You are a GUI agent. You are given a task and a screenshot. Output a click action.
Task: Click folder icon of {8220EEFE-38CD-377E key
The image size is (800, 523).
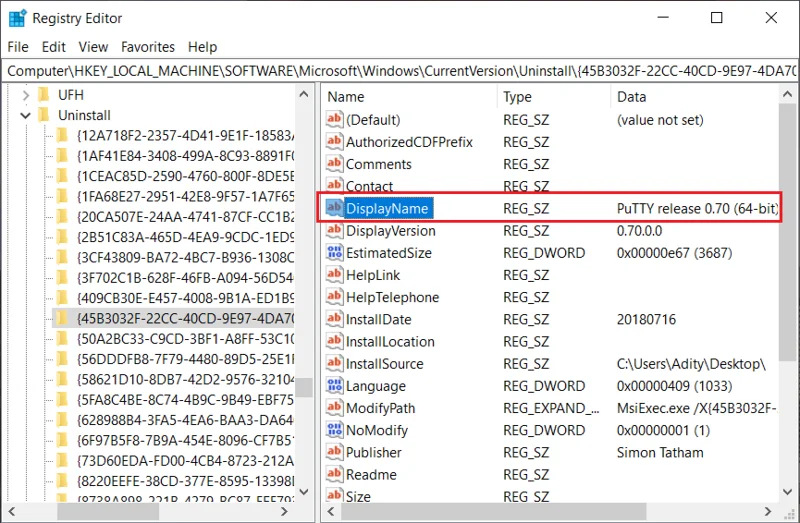tap(62, 481)
